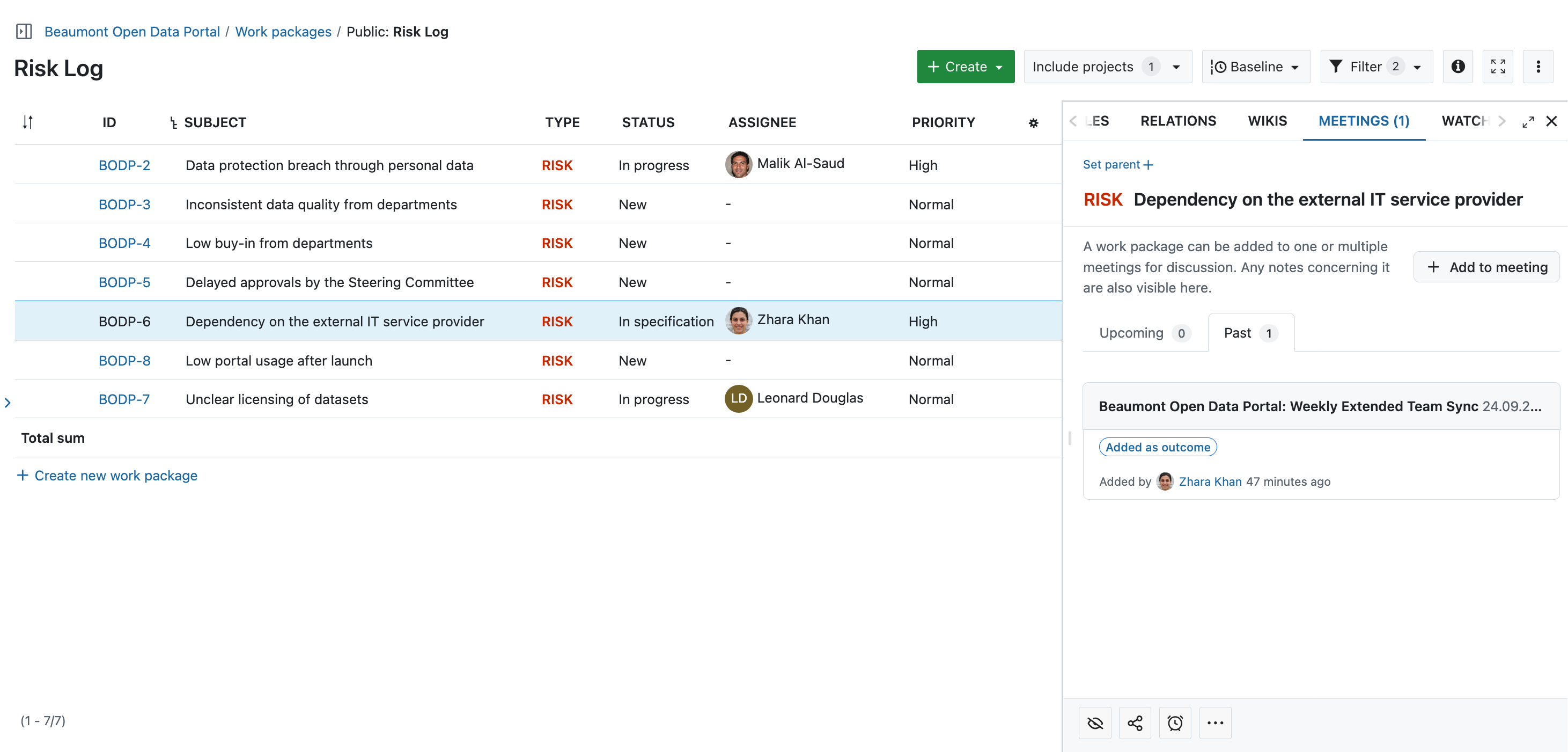Close the details side panel
The height and width of the screenshot is (752, 1568).
(1551, 121)
